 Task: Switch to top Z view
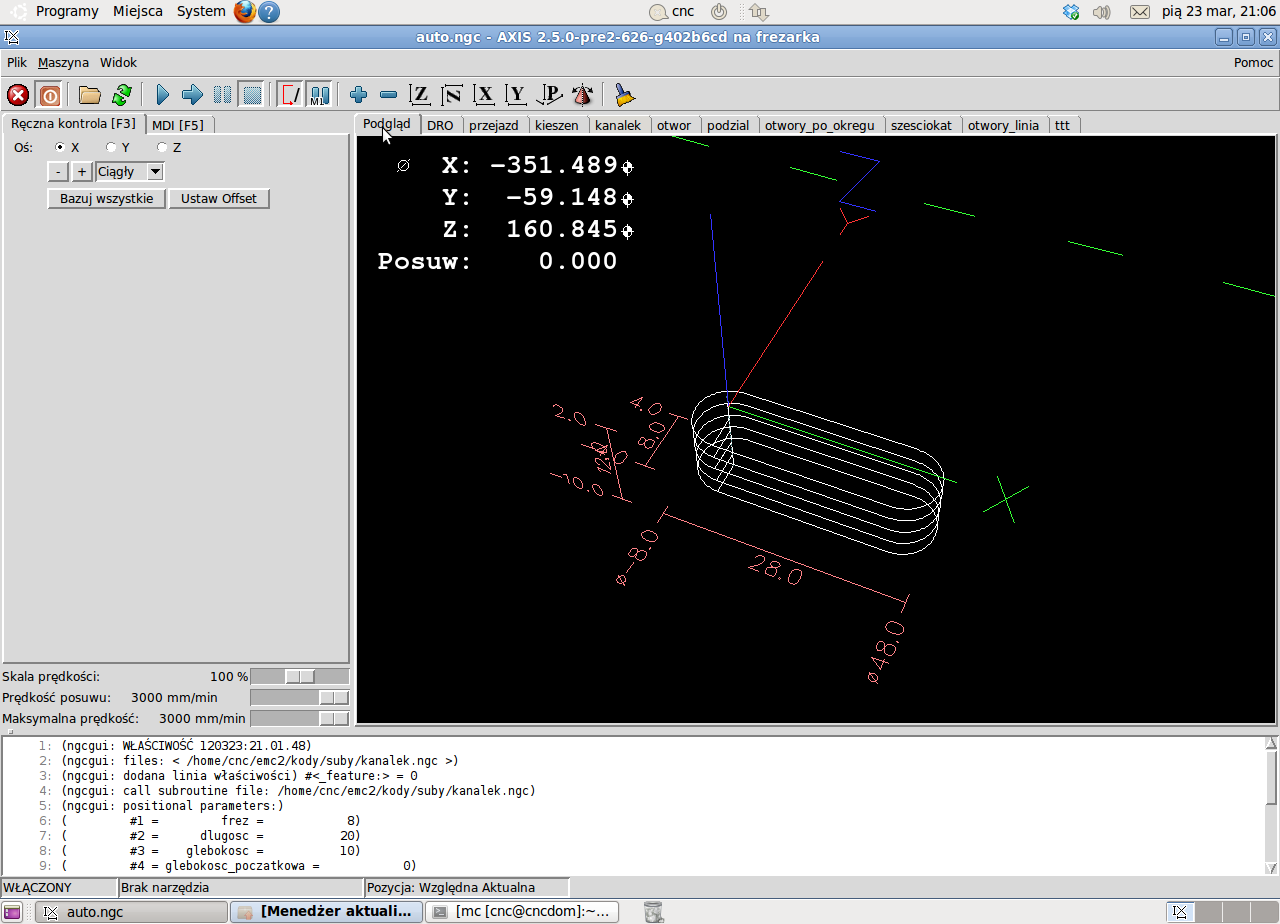point(420,95)
